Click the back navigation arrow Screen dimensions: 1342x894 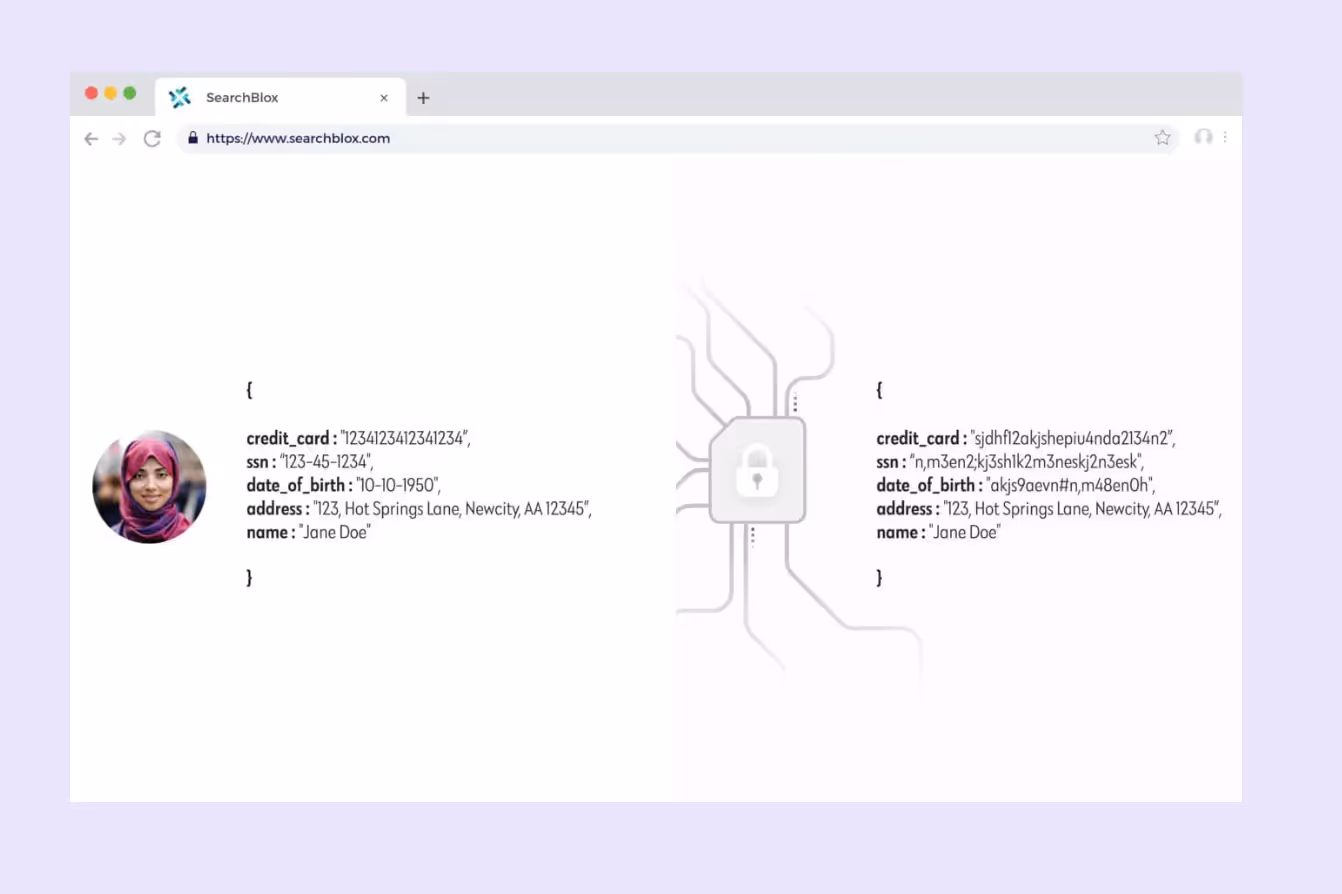tap(91, 139)
